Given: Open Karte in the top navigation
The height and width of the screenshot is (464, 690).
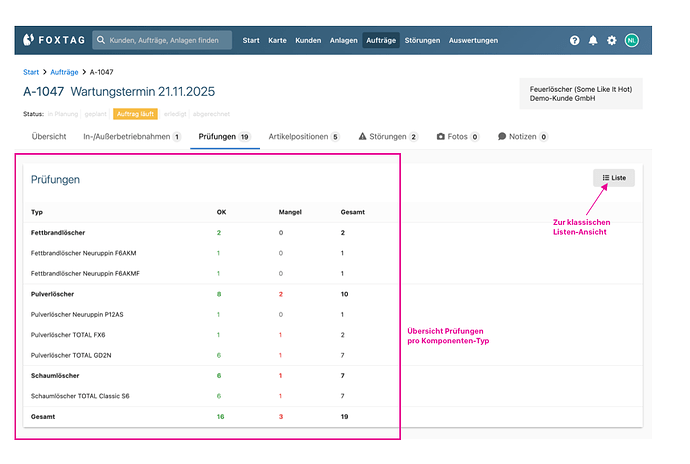Looking at the screenshot, I should (277, 41).
